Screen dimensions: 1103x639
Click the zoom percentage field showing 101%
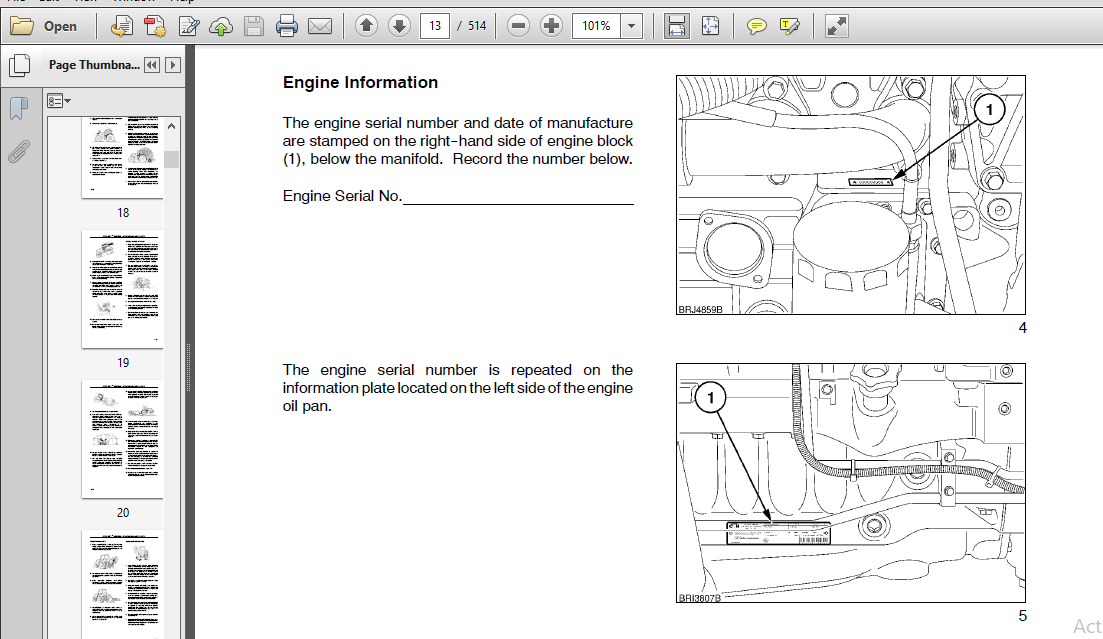point(597,26)
